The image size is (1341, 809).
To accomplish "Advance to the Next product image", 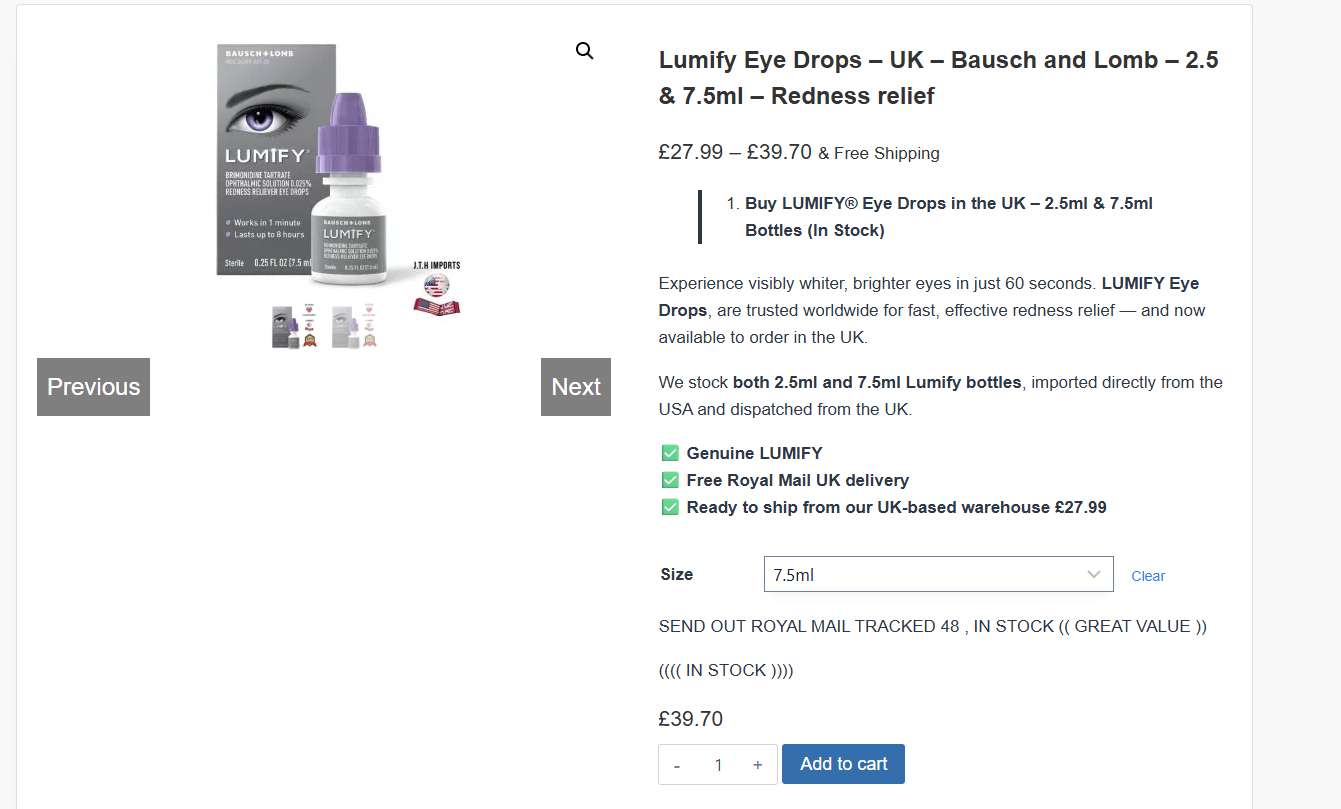I will [x=576, y=387].
